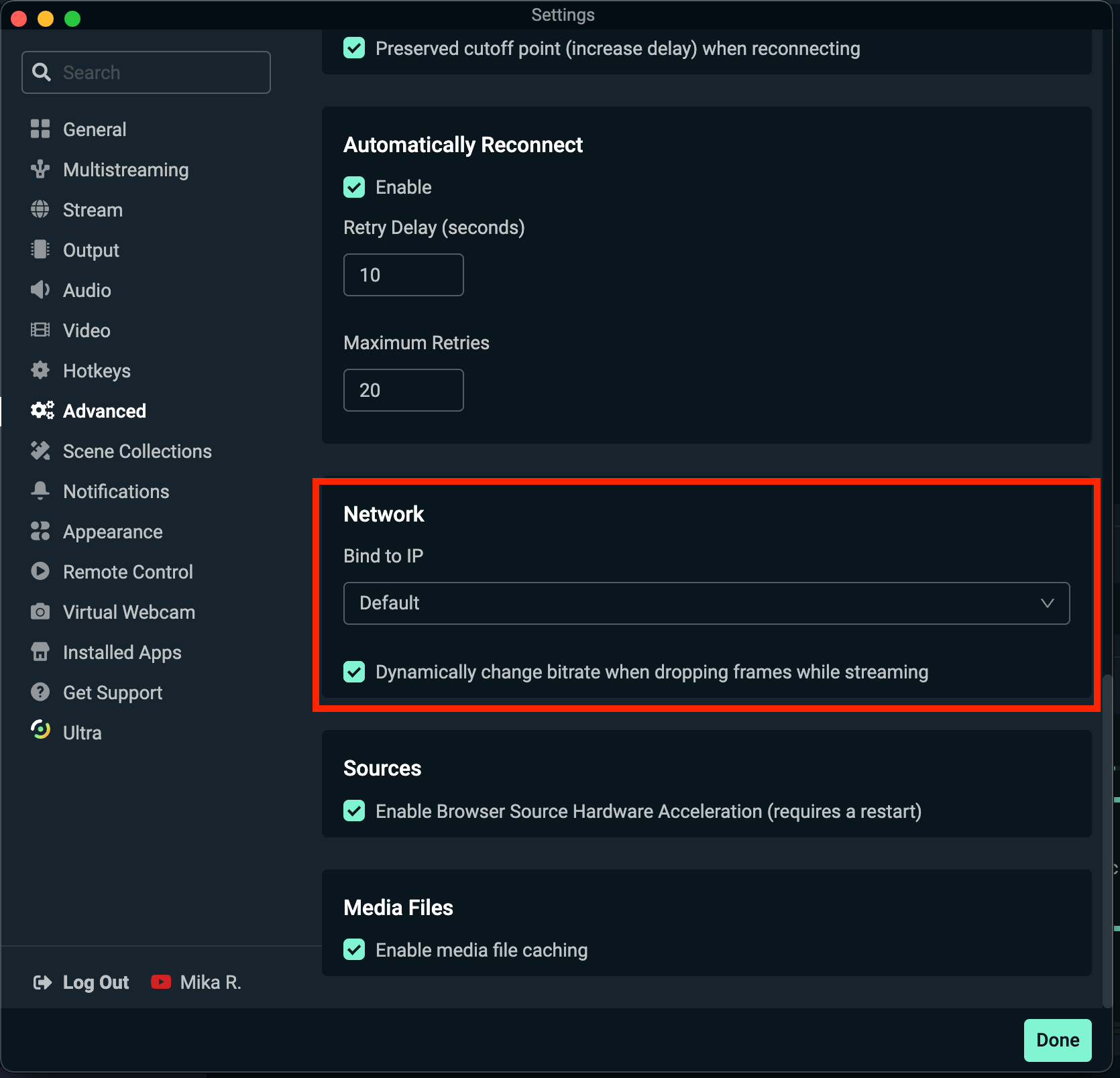
Task: Open the Multistreaming settings icon
Action: pos(40,169)
